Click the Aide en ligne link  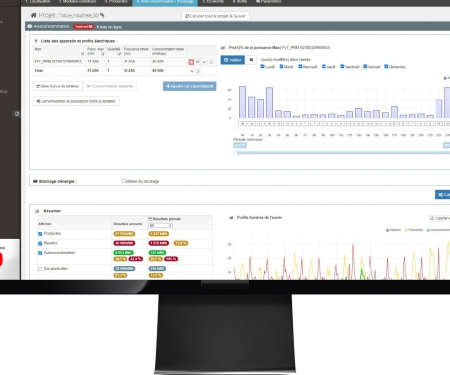point(109,27)
